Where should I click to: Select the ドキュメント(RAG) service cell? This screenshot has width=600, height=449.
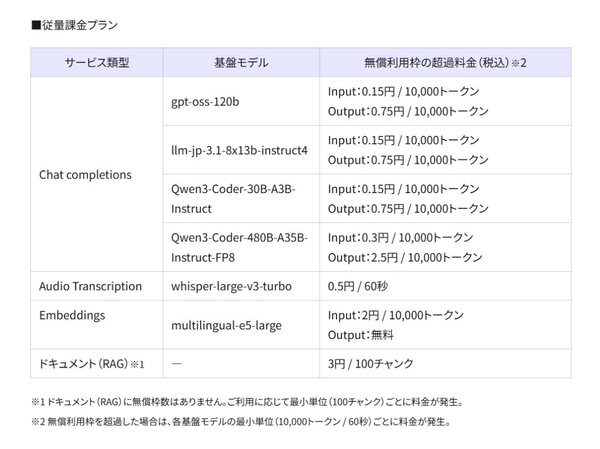92,363
